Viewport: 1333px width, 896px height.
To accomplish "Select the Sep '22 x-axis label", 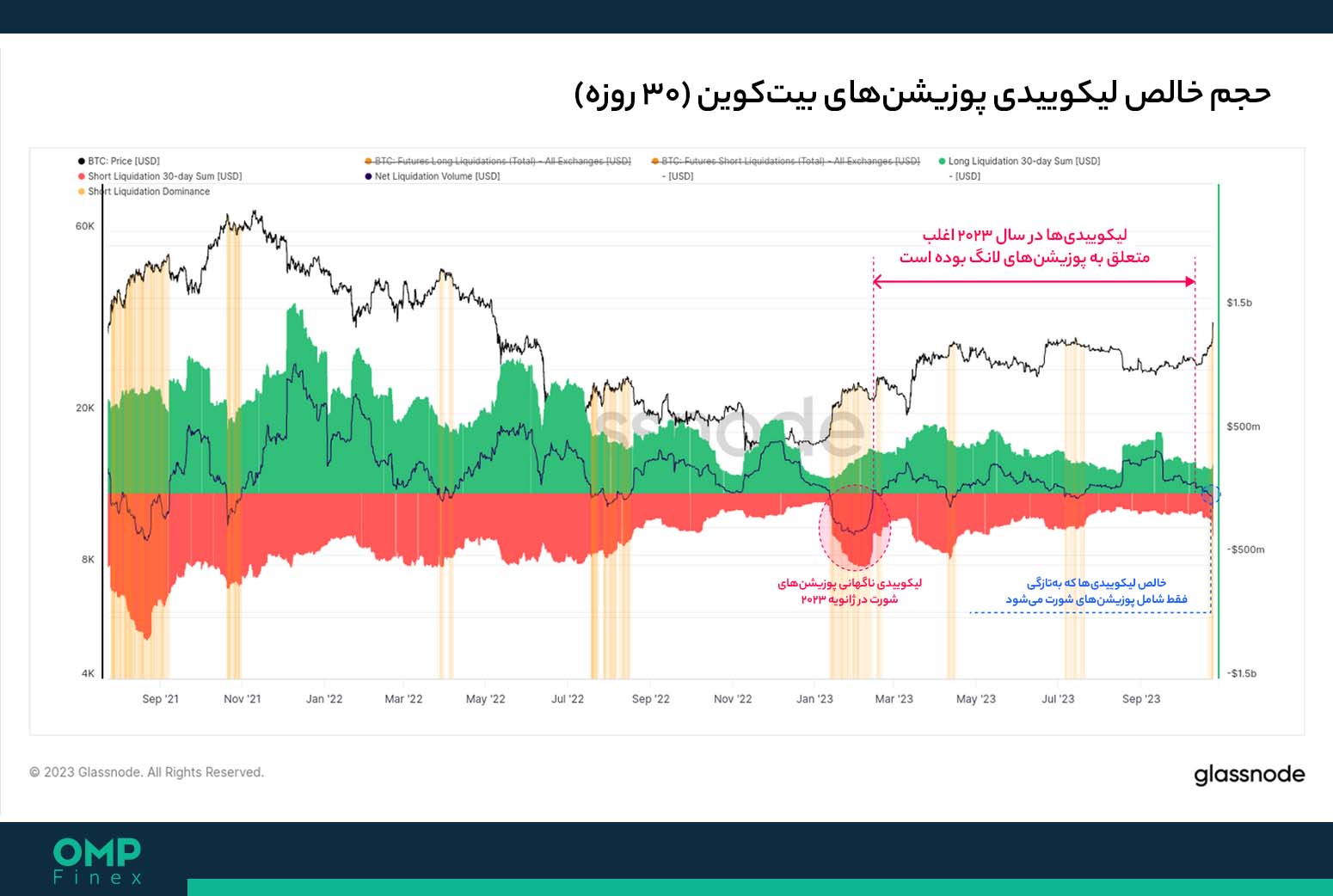I will pos(650,699).
